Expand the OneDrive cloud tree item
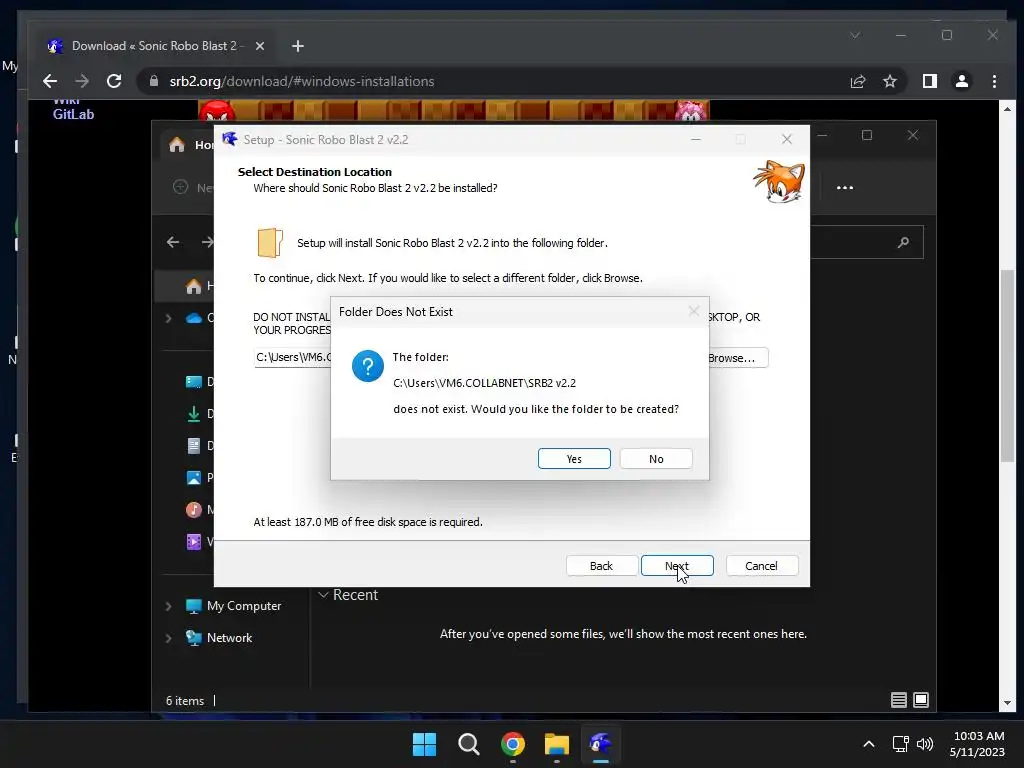This screenshot has width=1024, height=768. 168,318
